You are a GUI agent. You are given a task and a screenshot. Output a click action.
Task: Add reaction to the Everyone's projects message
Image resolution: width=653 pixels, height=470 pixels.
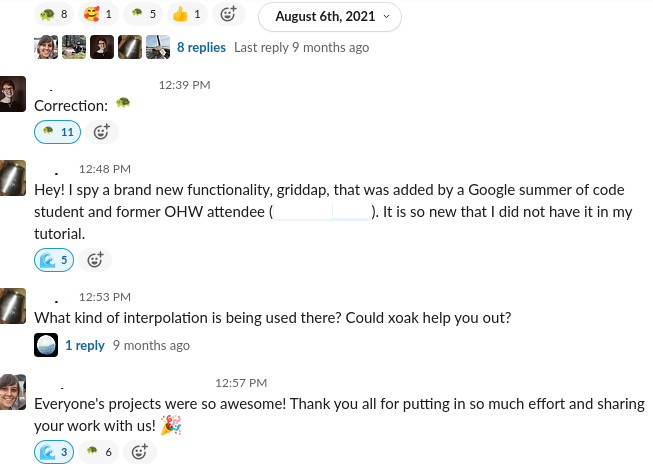[x=140, y=452]
